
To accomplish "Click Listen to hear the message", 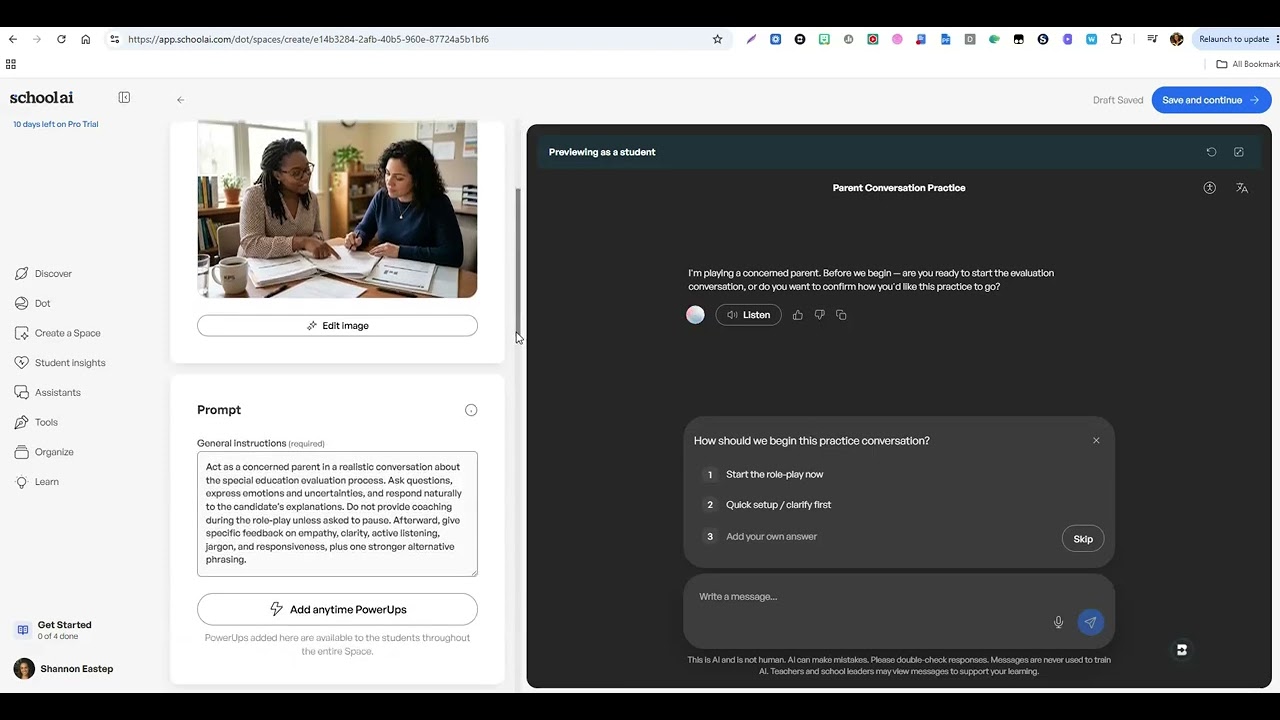I will pyautogui.click(x=748, y=315).
